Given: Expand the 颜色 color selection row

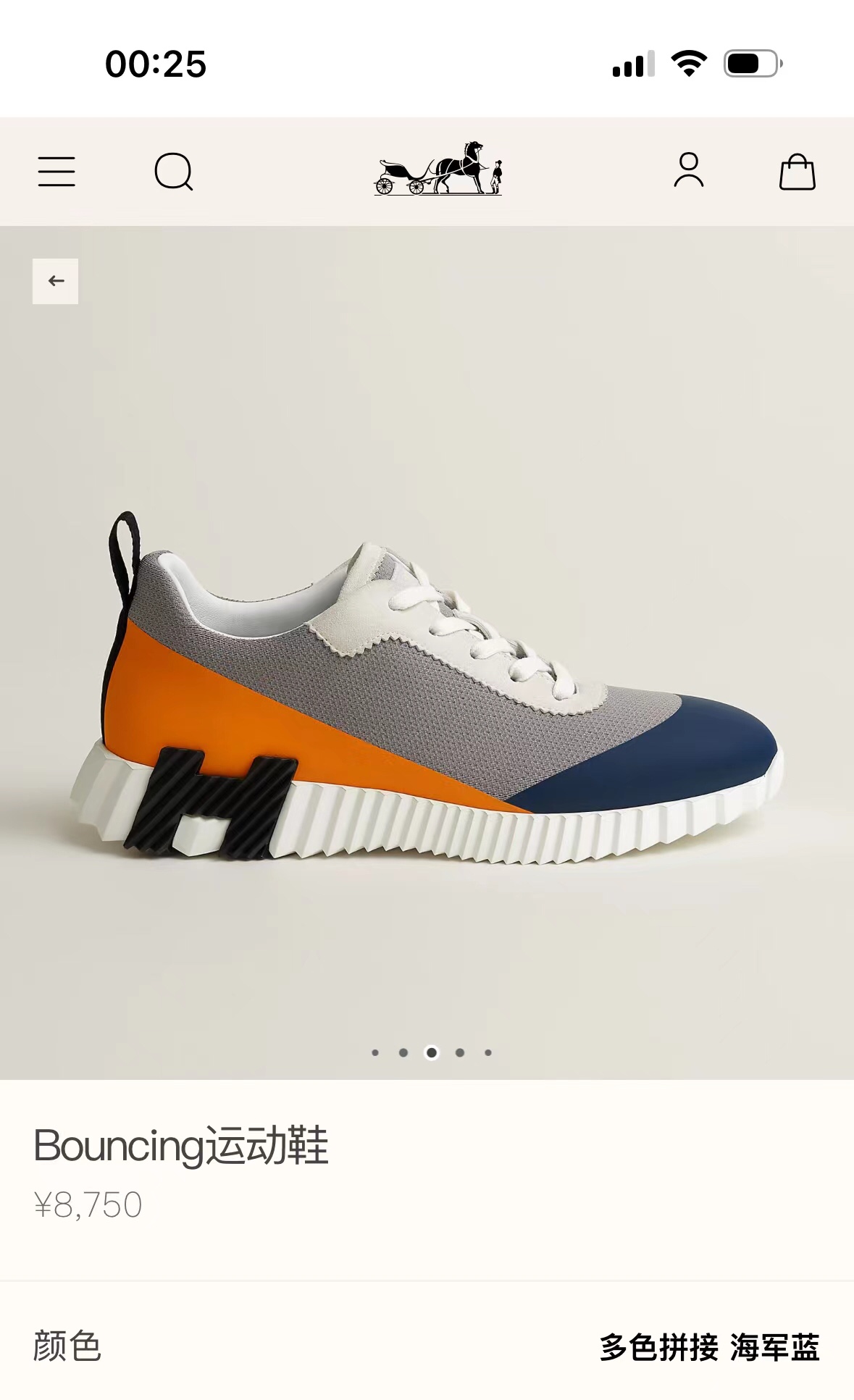Looking at the screenshot, I should pyautogui.click(x=427, y=1346).
